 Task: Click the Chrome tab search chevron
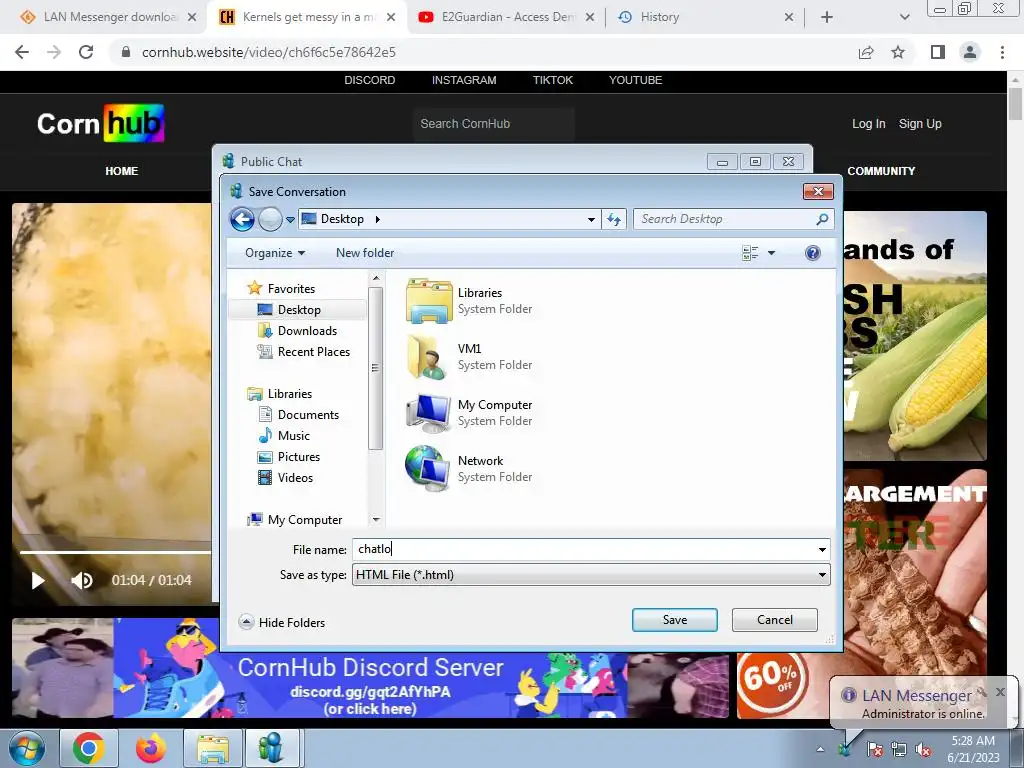(x=904, y=17)
